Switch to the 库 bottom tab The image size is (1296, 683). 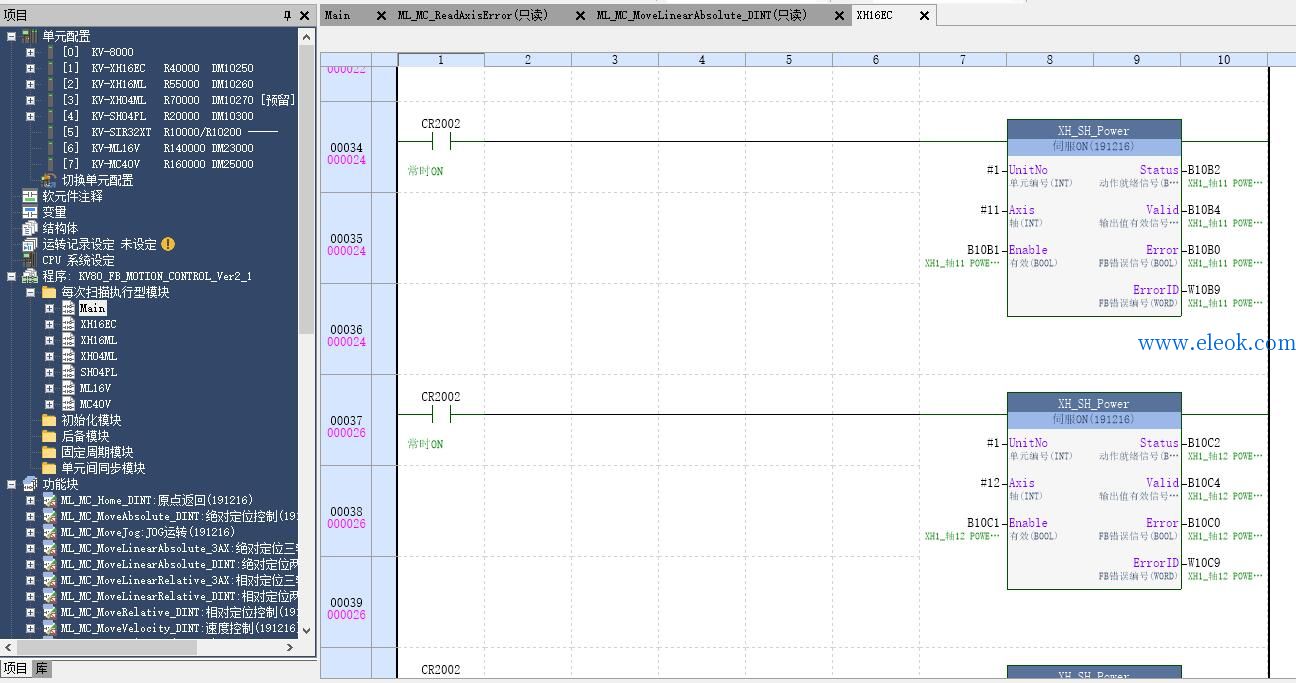(x=42, y=669)
